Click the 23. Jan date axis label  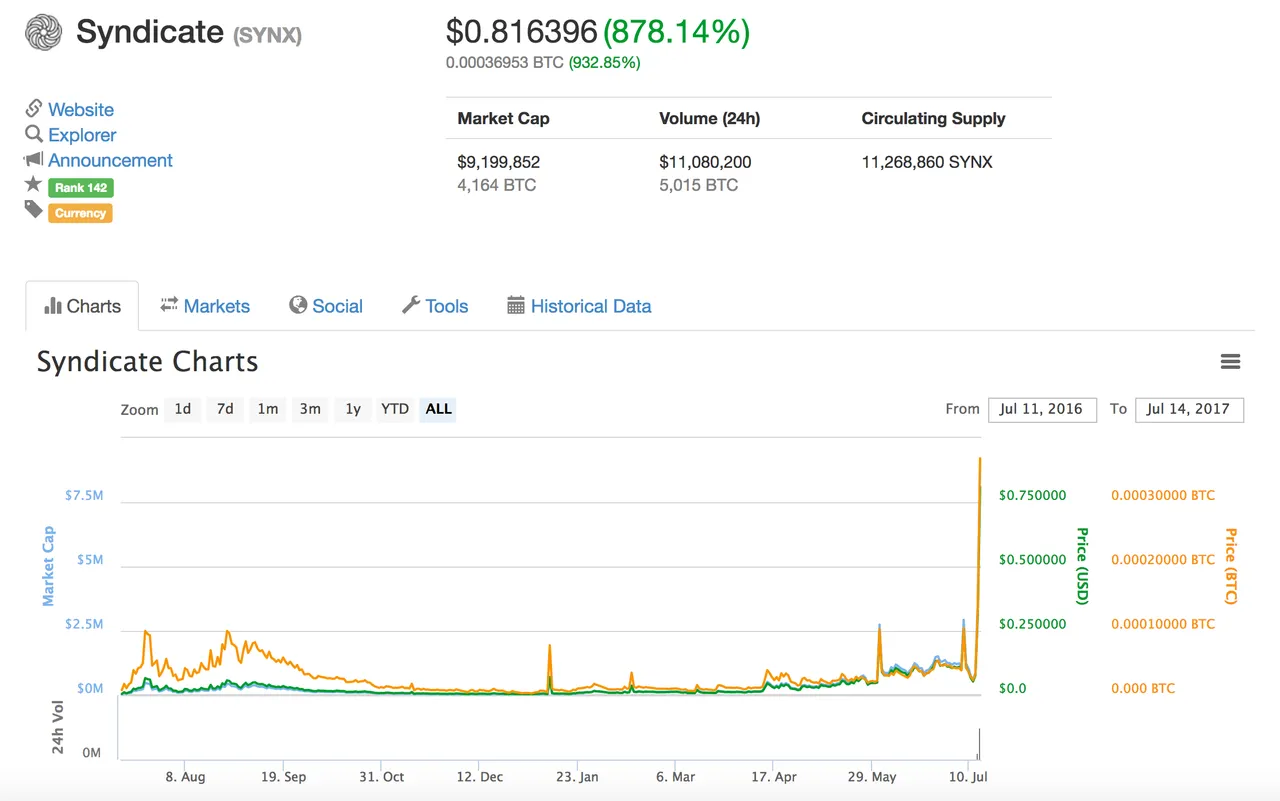tap(577, 776)
